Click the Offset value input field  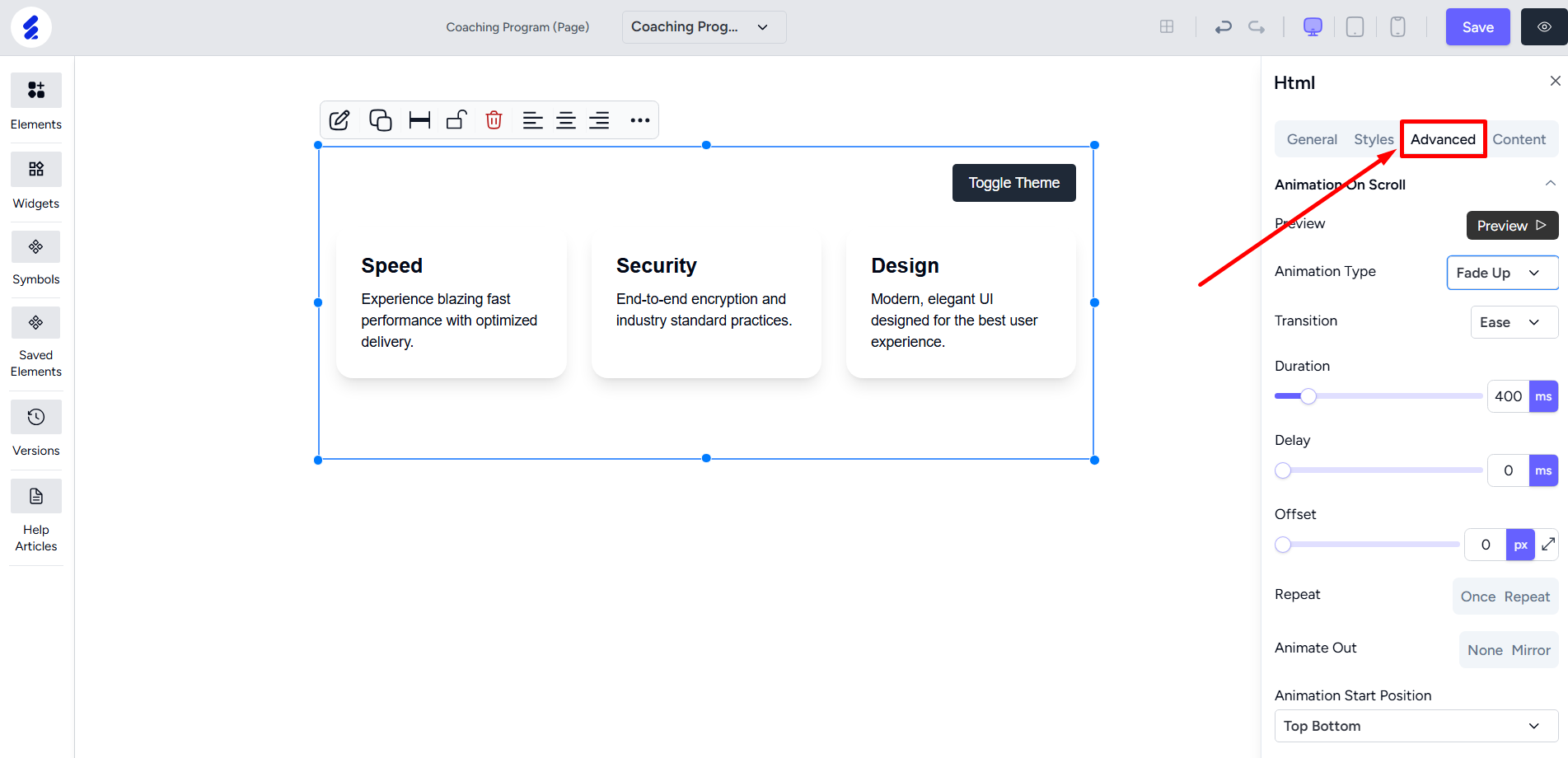pyautogui.click(x=1485, y=545)
